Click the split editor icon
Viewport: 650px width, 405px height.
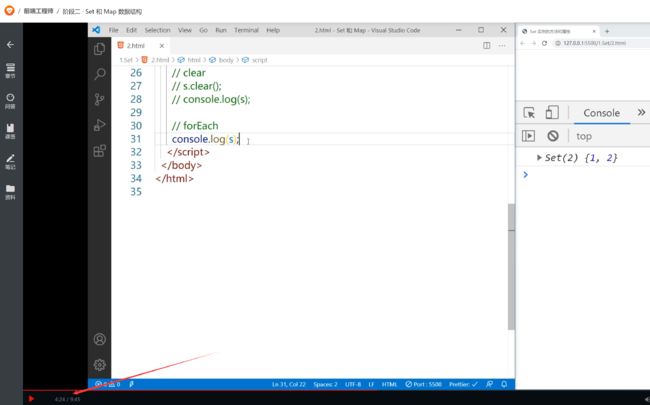pyautogui.click(x=487, y=45)
